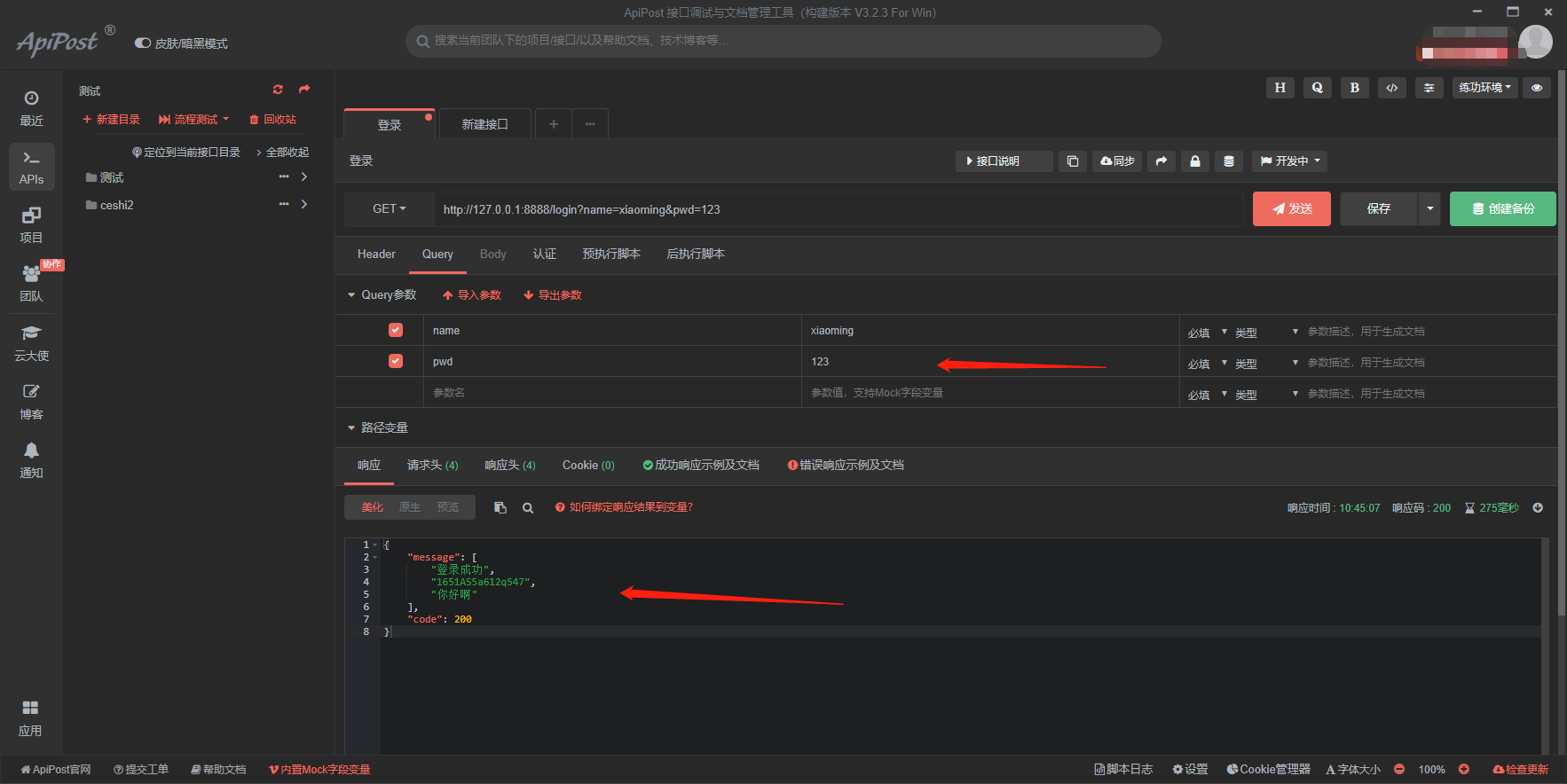Search the response with magnifier icon

(x=528, y=508)
